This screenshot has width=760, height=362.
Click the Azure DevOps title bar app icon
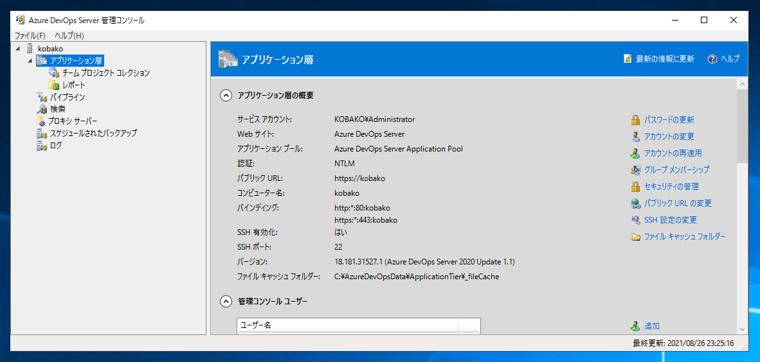pyautogui.click(x=20, y=20)
